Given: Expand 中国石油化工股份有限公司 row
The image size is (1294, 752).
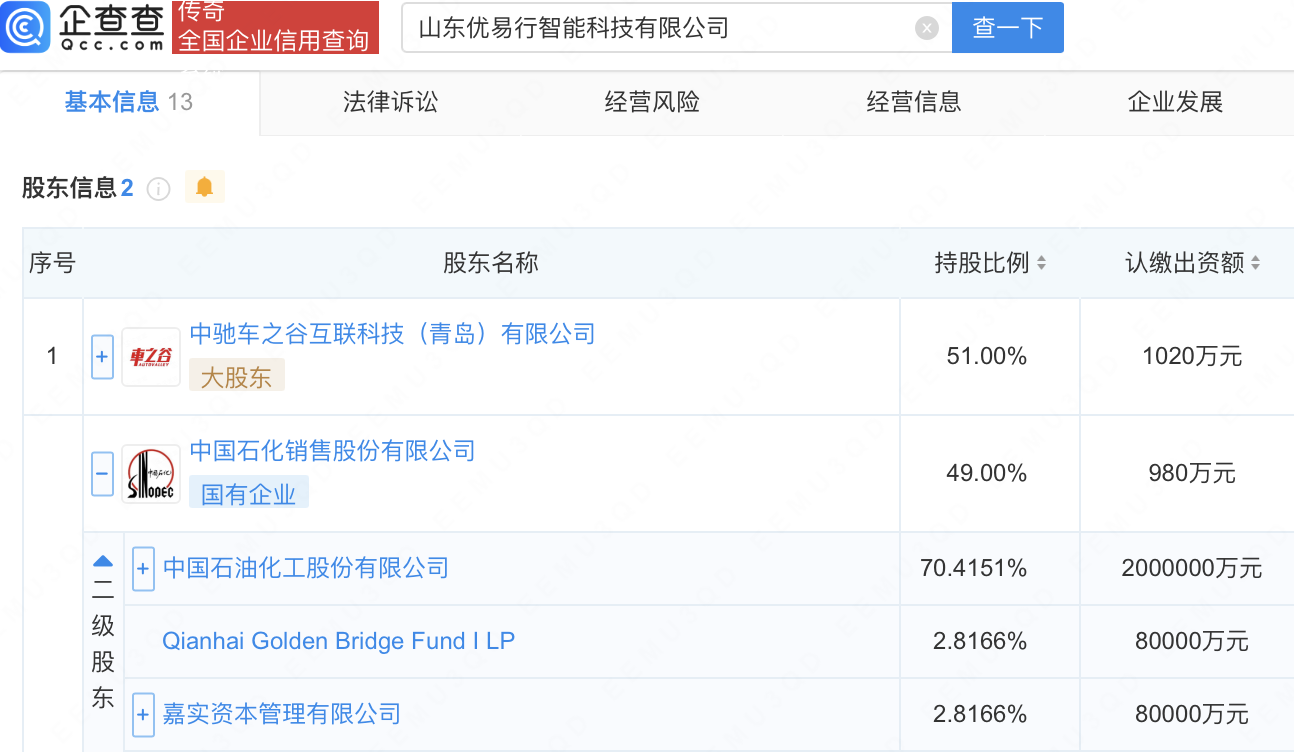Looking at the screenshot, I should 143,569.
